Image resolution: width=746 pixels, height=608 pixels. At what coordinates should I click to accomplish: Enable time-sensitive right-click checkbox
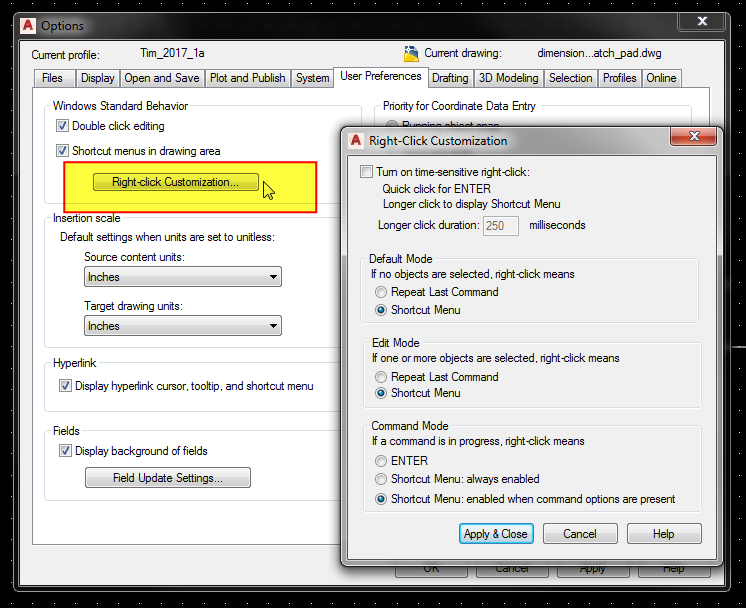coord(366,172)
